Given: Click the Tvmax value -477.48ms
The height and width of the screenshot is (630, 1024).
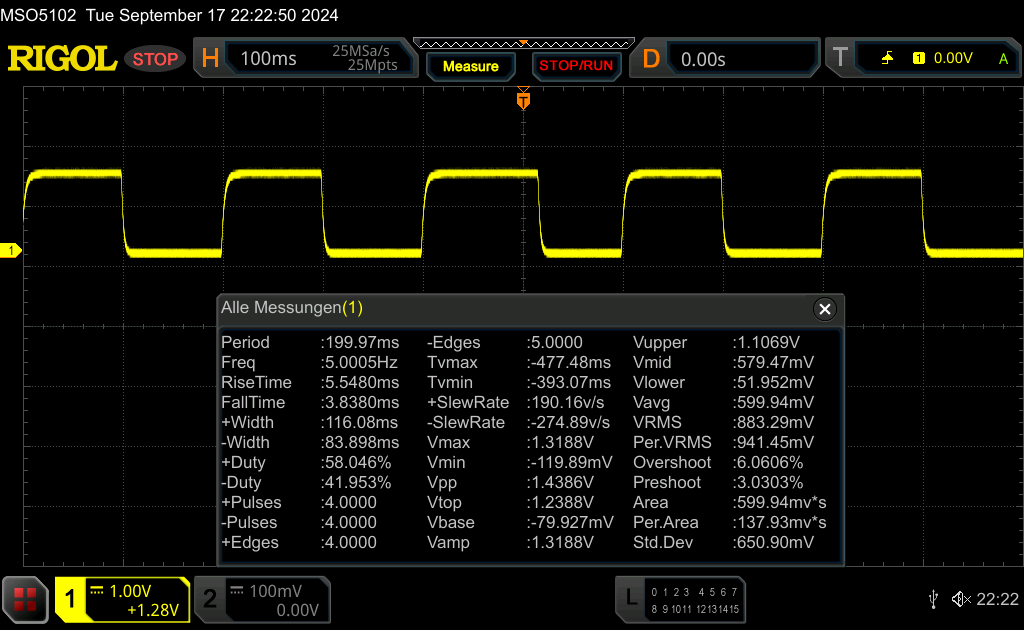Looking at the screenshot, I should coord(569,362).
